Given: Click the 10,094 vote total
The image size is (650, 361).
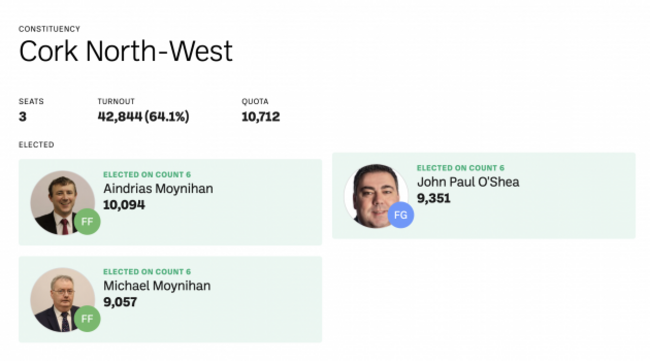Looking at the screenshot, I should tap(124, 205).
